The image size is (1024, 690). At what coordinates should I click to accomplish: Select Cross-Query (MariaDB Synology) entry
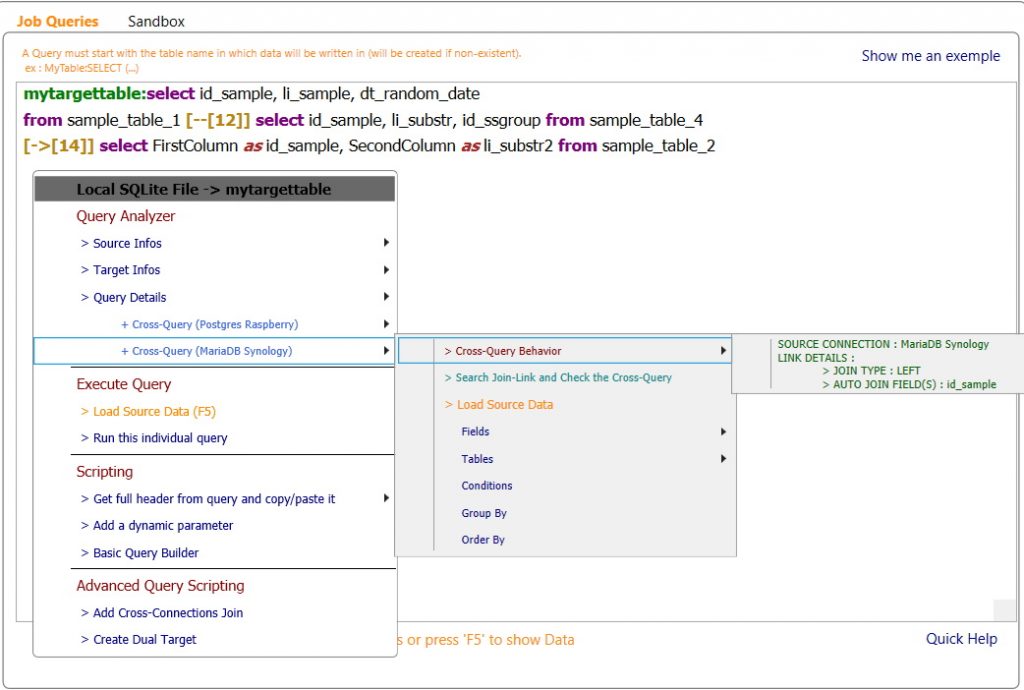[x=214, y=351]
